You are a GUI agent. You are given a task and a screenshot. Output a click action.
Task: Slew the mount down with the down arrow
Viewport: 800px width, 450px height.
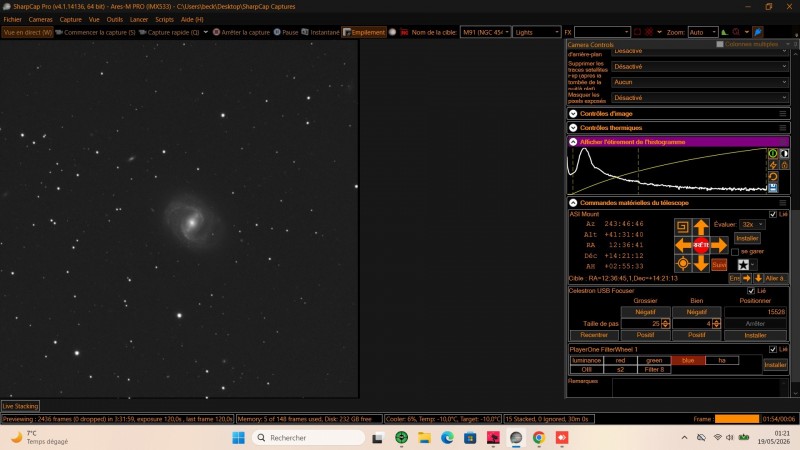tap(701, 264)
